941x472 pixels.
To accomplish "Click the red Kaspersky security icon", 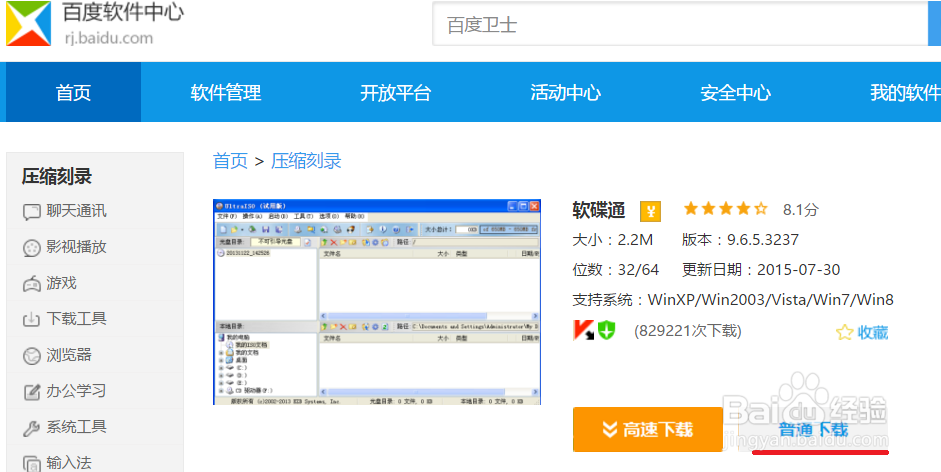I will point(583,330).
